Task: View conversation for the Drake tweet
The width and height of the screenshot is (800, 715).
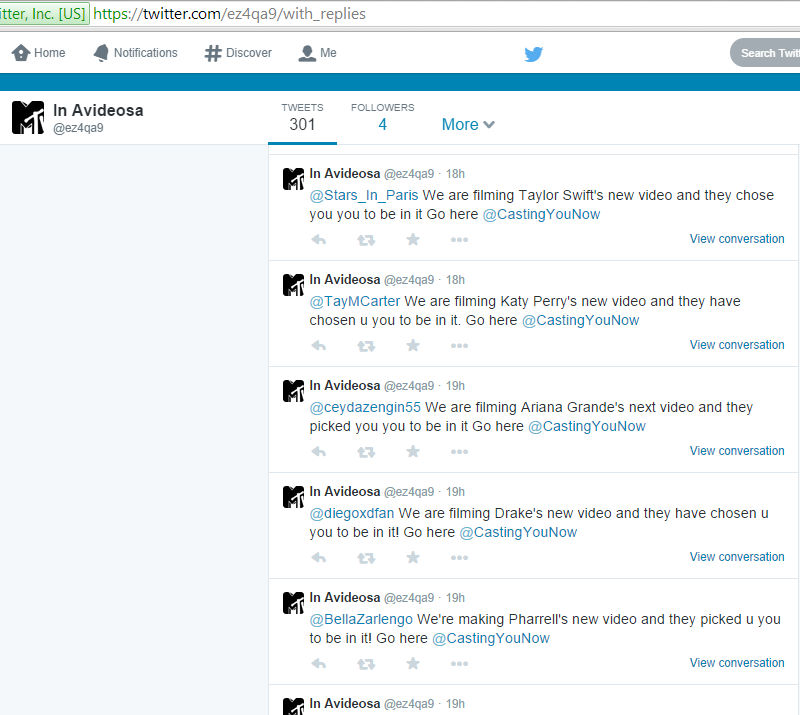Action: click(x=737, y=557)
